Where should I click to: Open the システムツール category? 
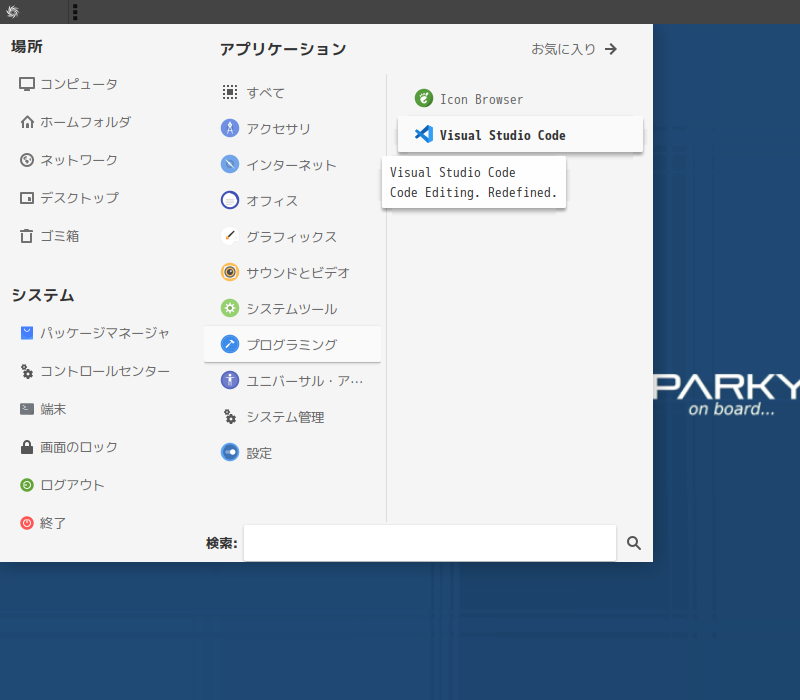click(292, 308)
